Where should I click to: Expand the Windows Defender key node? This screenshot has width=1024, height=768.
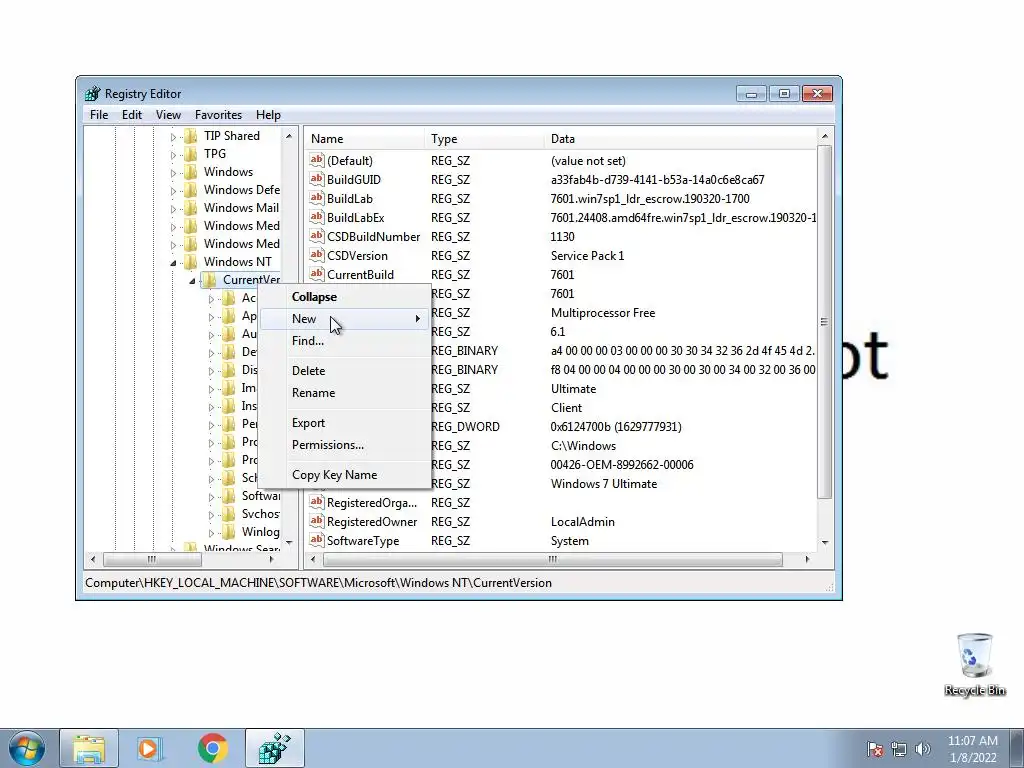click(x=173, y=191)
